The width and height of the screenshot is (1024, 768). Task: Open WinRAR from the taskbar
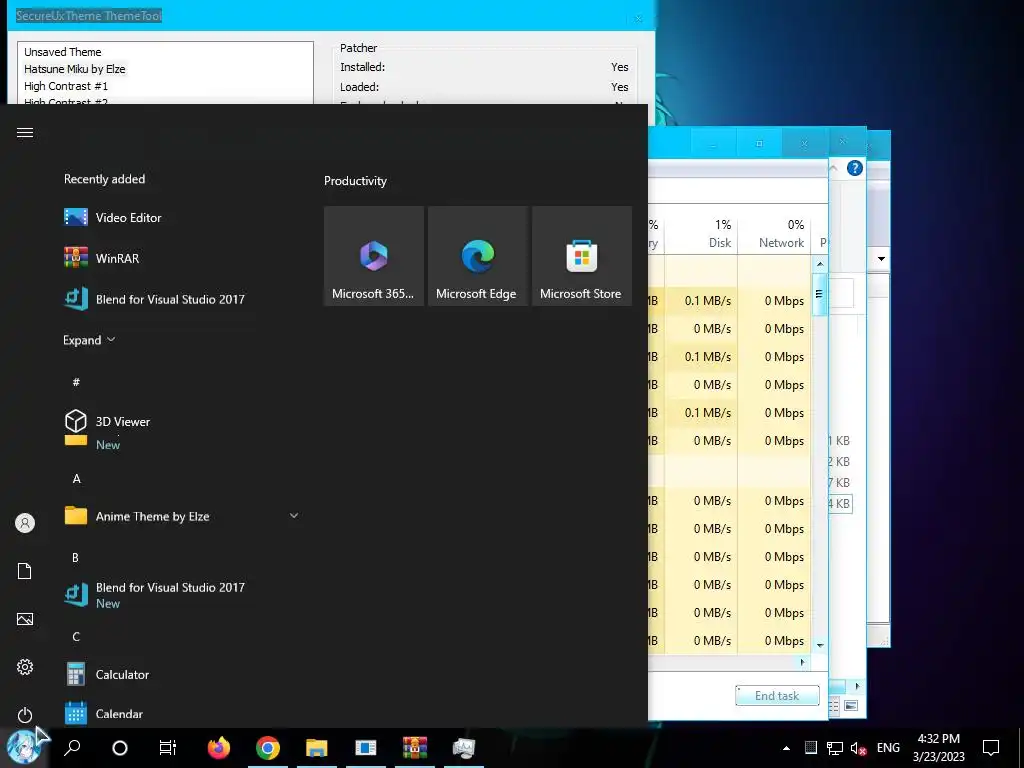[415, 748]
